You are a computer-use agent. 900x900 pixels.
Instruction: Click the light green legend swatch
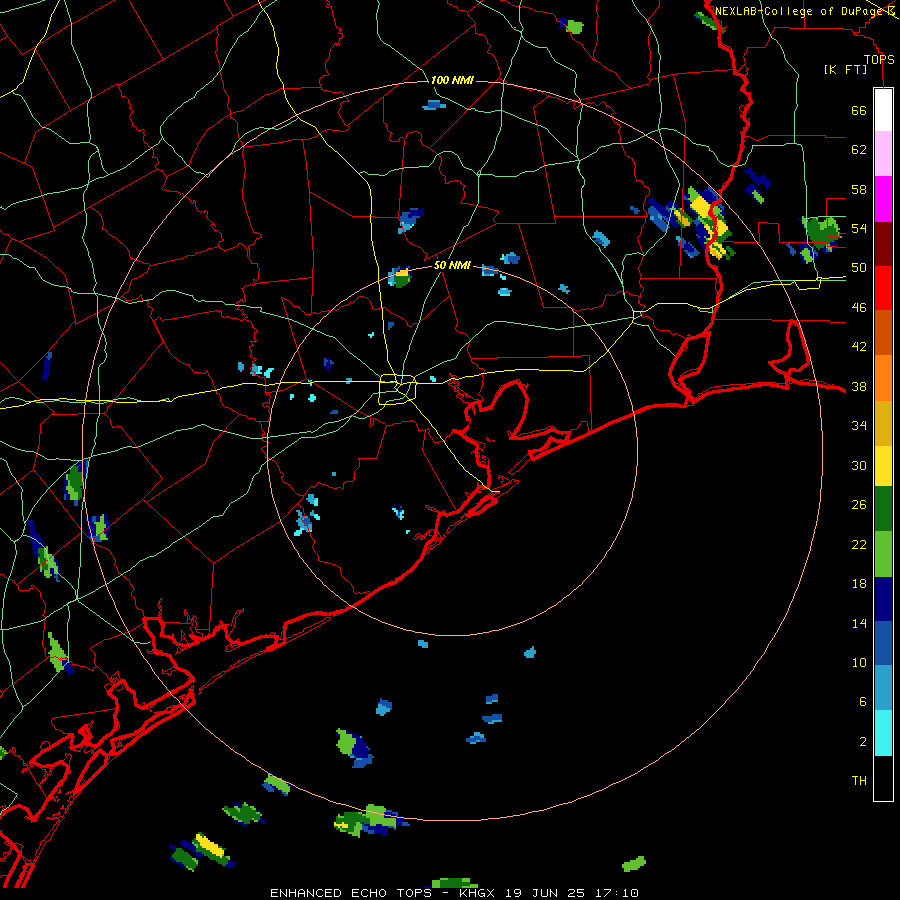(x=883, y=554)
